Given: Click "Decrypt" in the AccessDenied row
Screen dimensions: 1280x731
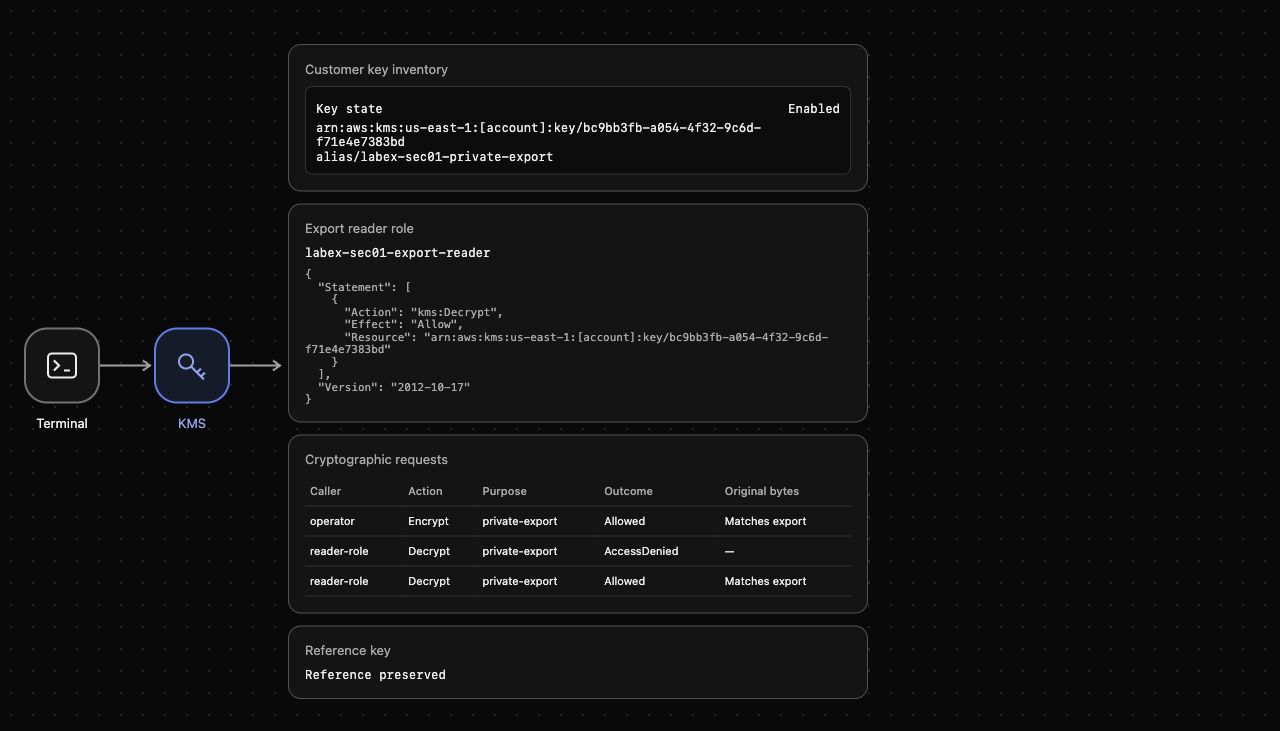Looking at the screenshot, I should coord(429,552).
